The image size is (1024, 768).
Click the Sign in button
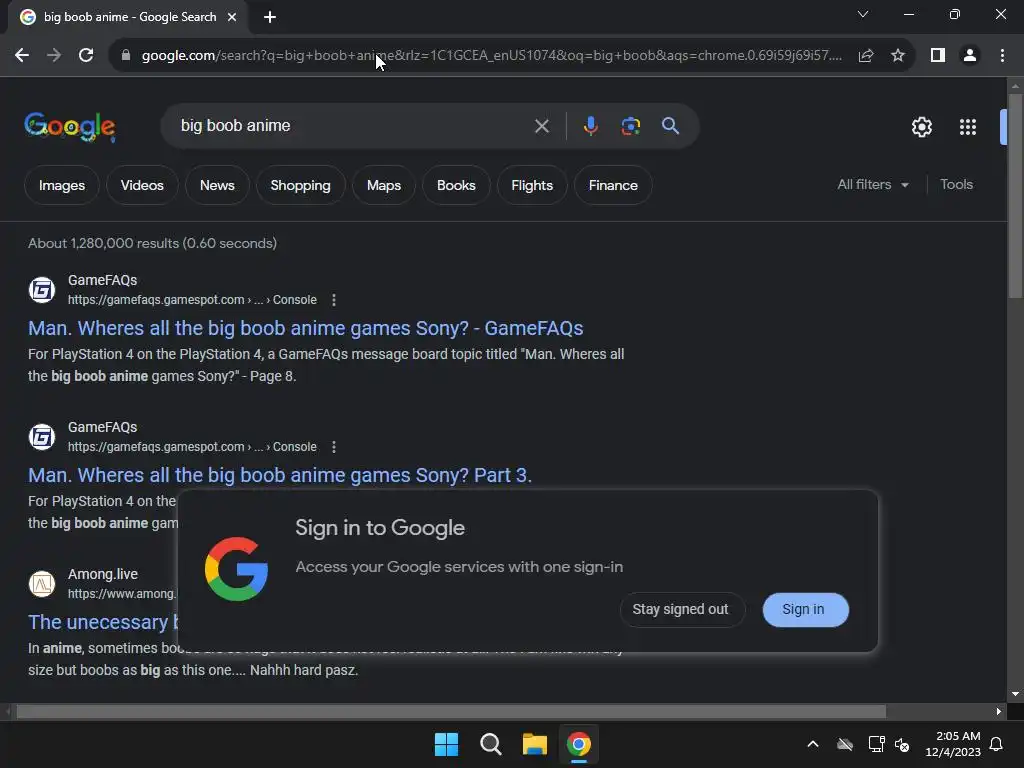tap(805, 609)
